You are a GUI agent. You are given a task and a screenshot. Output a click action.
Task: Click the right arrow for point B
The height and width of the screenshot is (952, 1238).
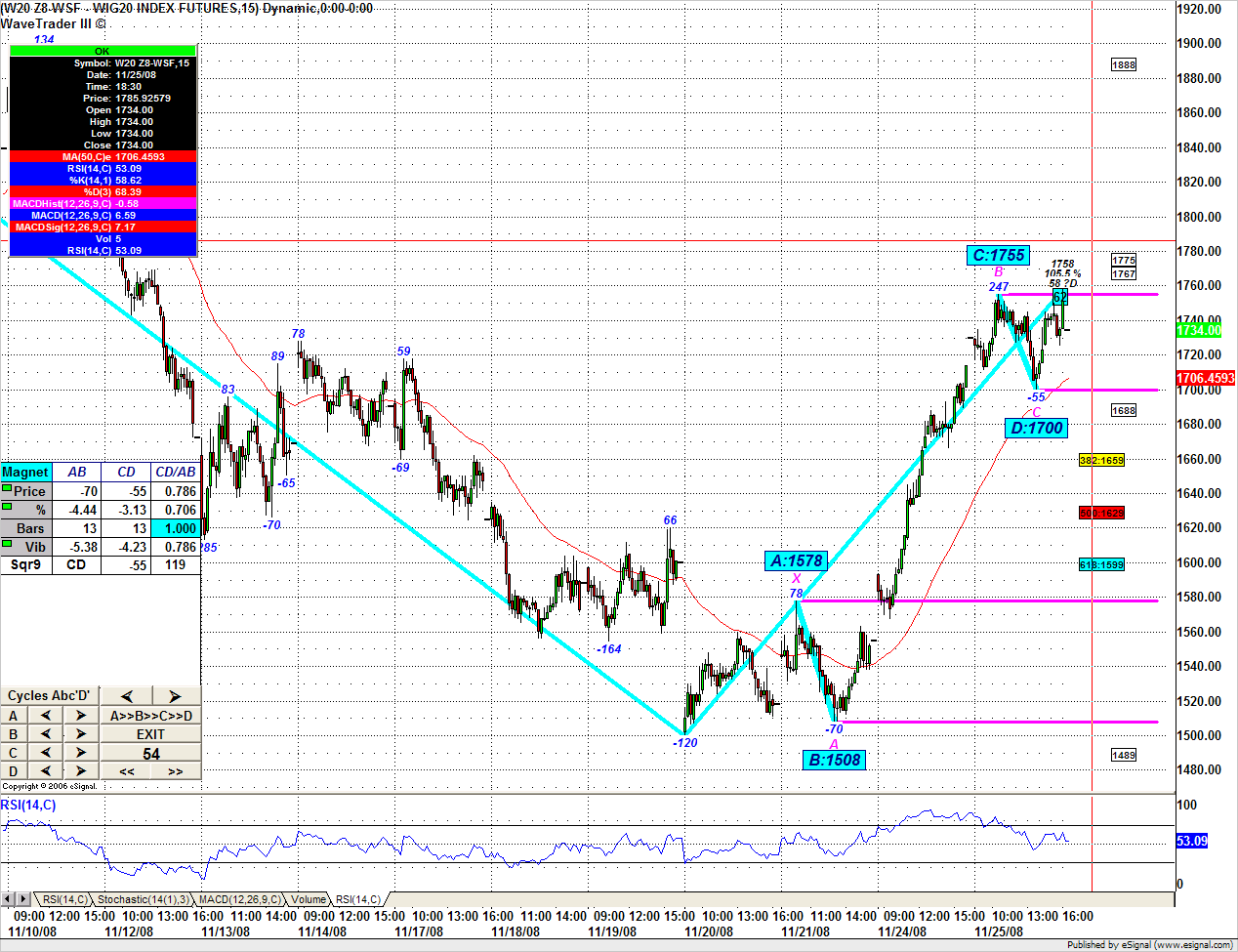(x=81, y=734)
